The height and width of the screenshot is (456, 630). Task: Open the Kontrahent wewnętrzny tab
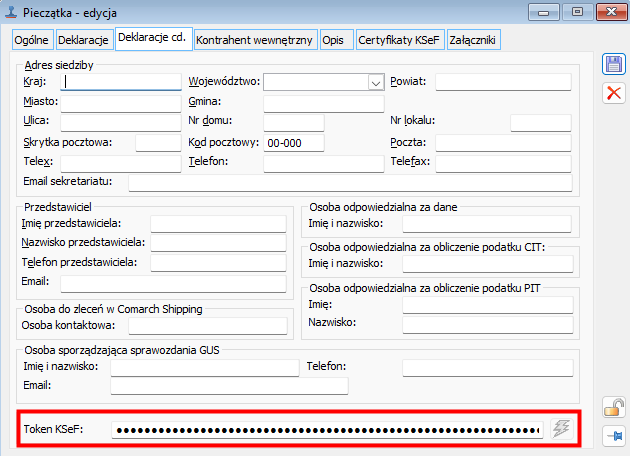click(x=255, y=40)
